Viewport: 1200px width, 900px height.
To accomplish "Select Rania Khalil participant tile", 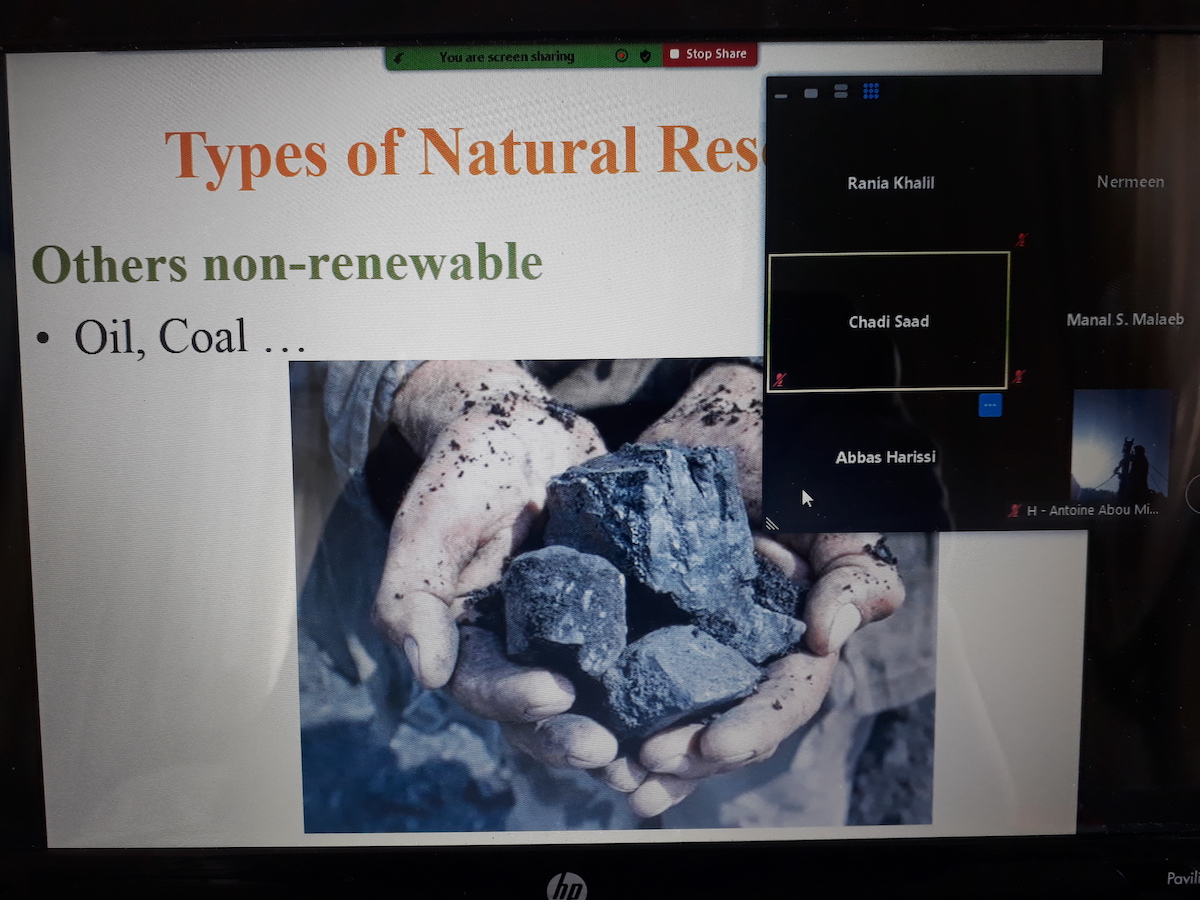I will click(x=890, y=182).
